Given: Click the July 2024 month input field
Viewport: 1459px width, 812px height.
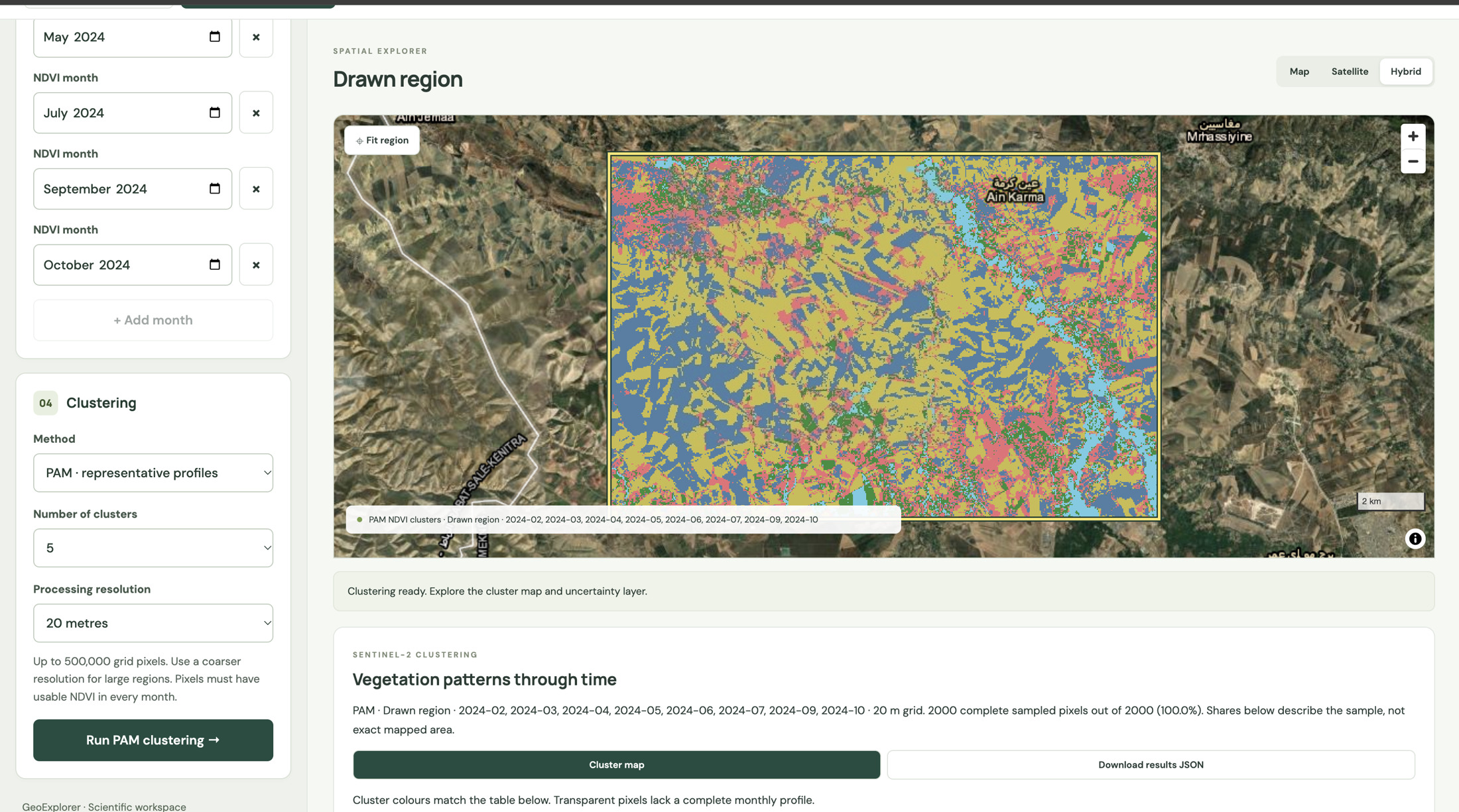Looking at the screenshot, I should coord(133,113).
